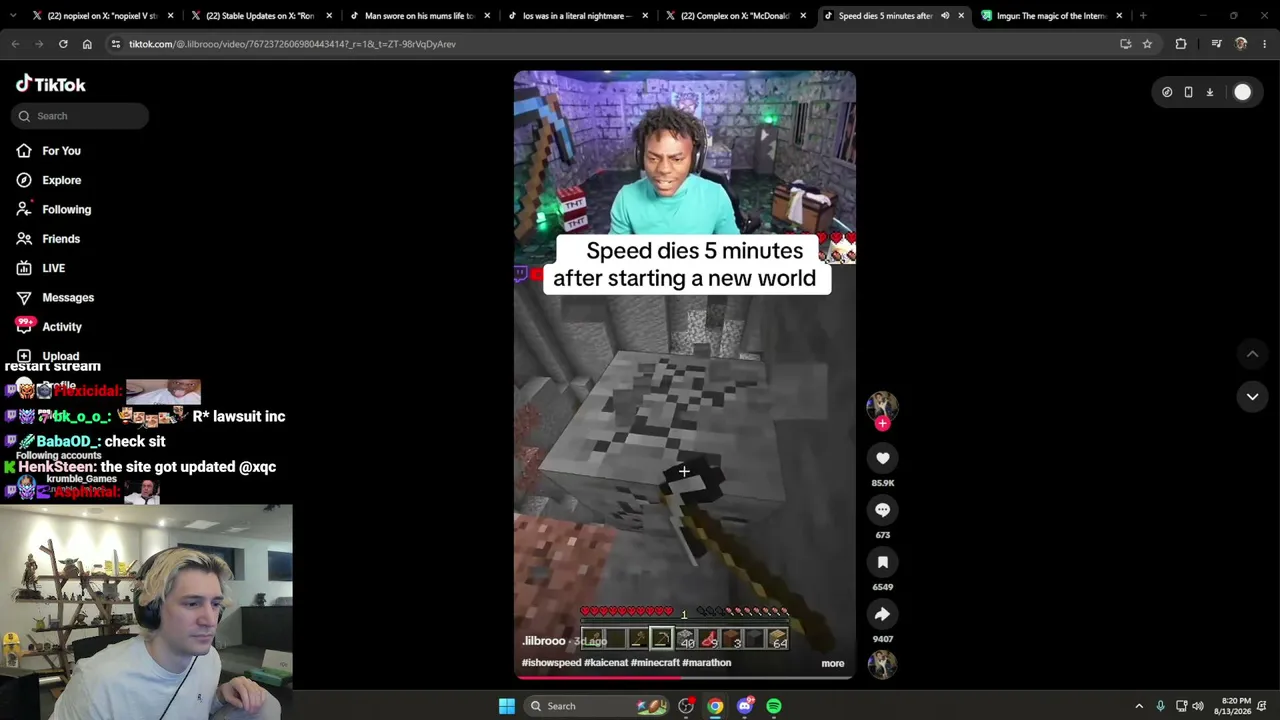Go to the previous video with up chevron

click(1252, 354)
